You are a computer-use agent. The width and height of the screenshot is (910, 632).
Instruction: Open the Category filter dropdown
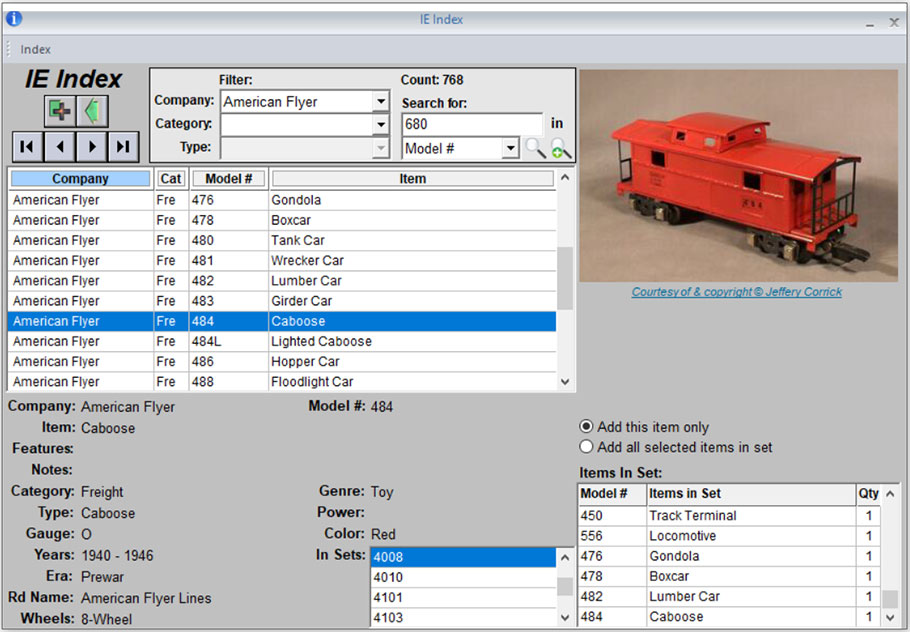pos(381,124)
